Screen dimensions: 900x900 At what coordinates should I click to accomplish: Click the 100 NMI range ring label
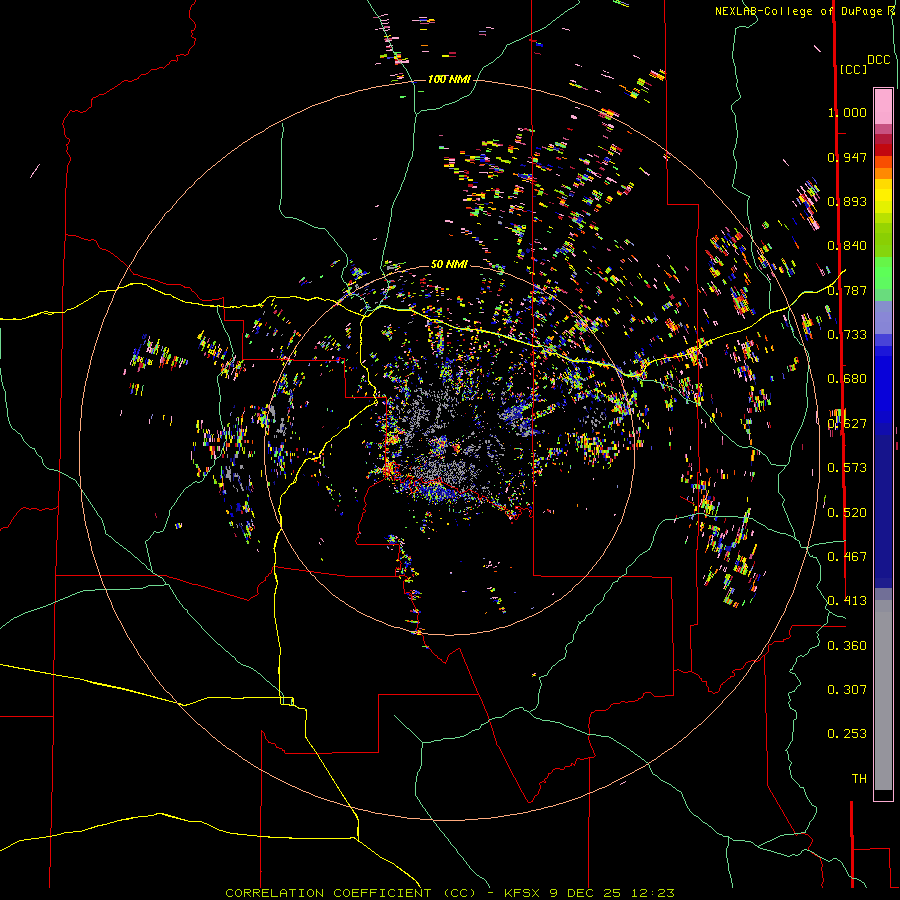[449, 79]
